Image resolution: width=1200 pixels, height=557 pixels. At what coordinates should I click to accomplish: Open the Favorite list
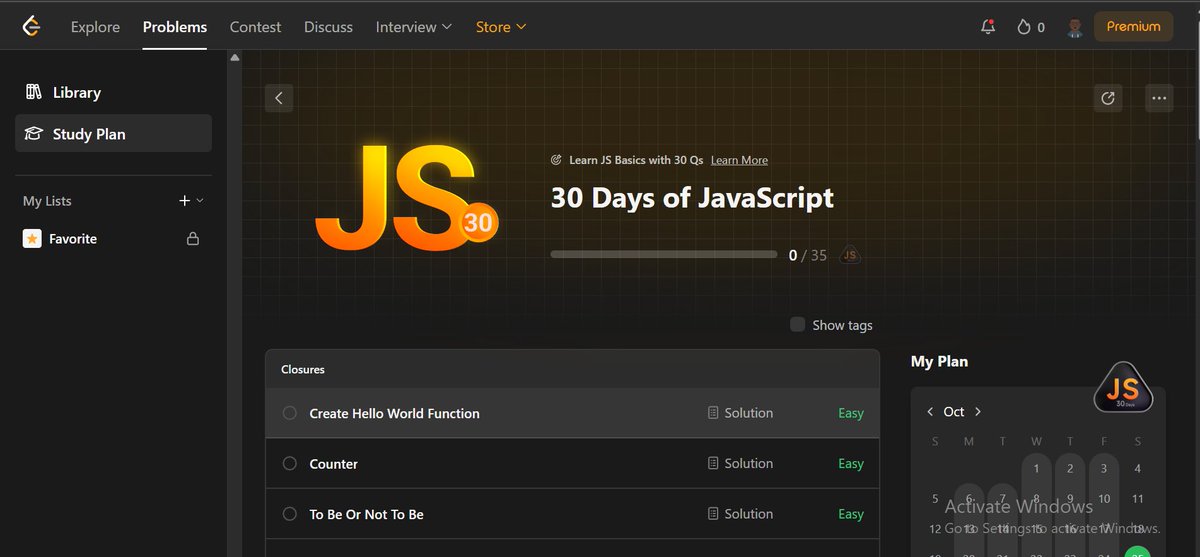[x=73, y=239]
